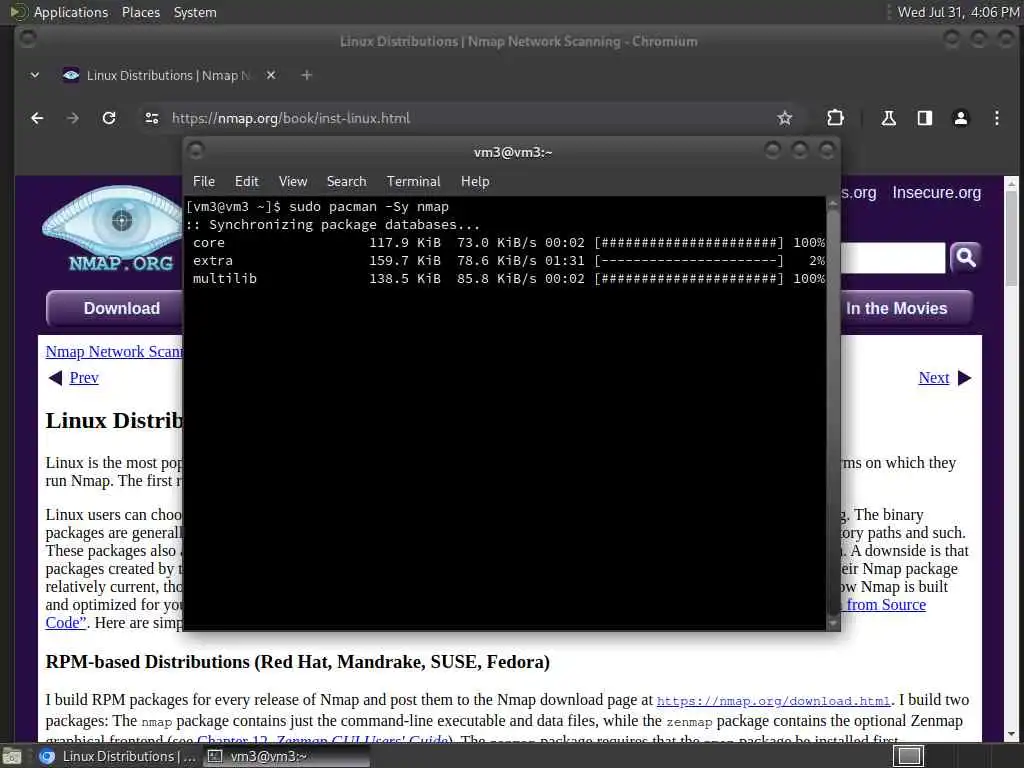Click the site search magnifier button
The image size is (1024, 768).
[x=965, y=257]
